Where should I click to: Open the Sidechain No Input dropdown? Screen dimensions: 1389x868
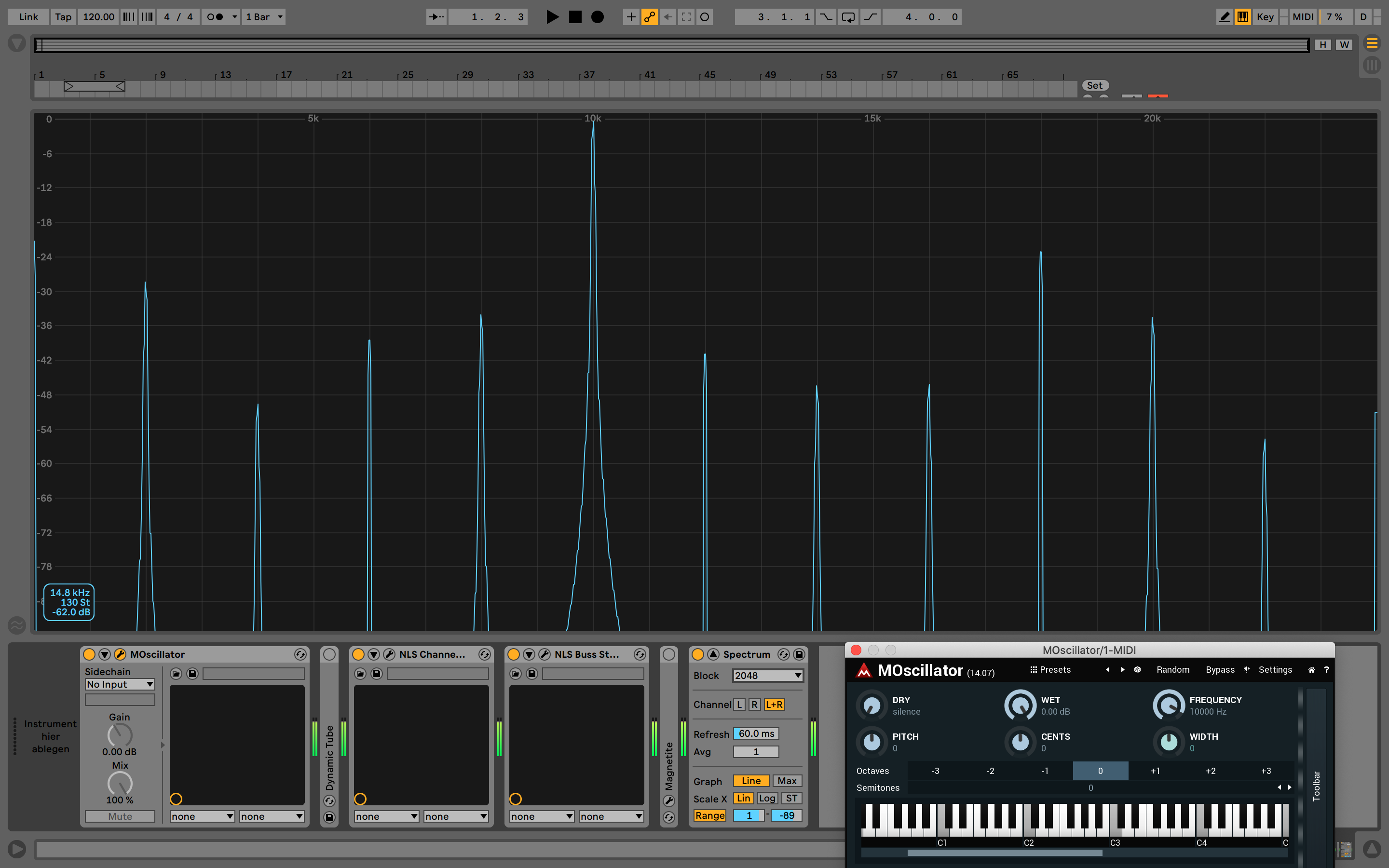120,684
